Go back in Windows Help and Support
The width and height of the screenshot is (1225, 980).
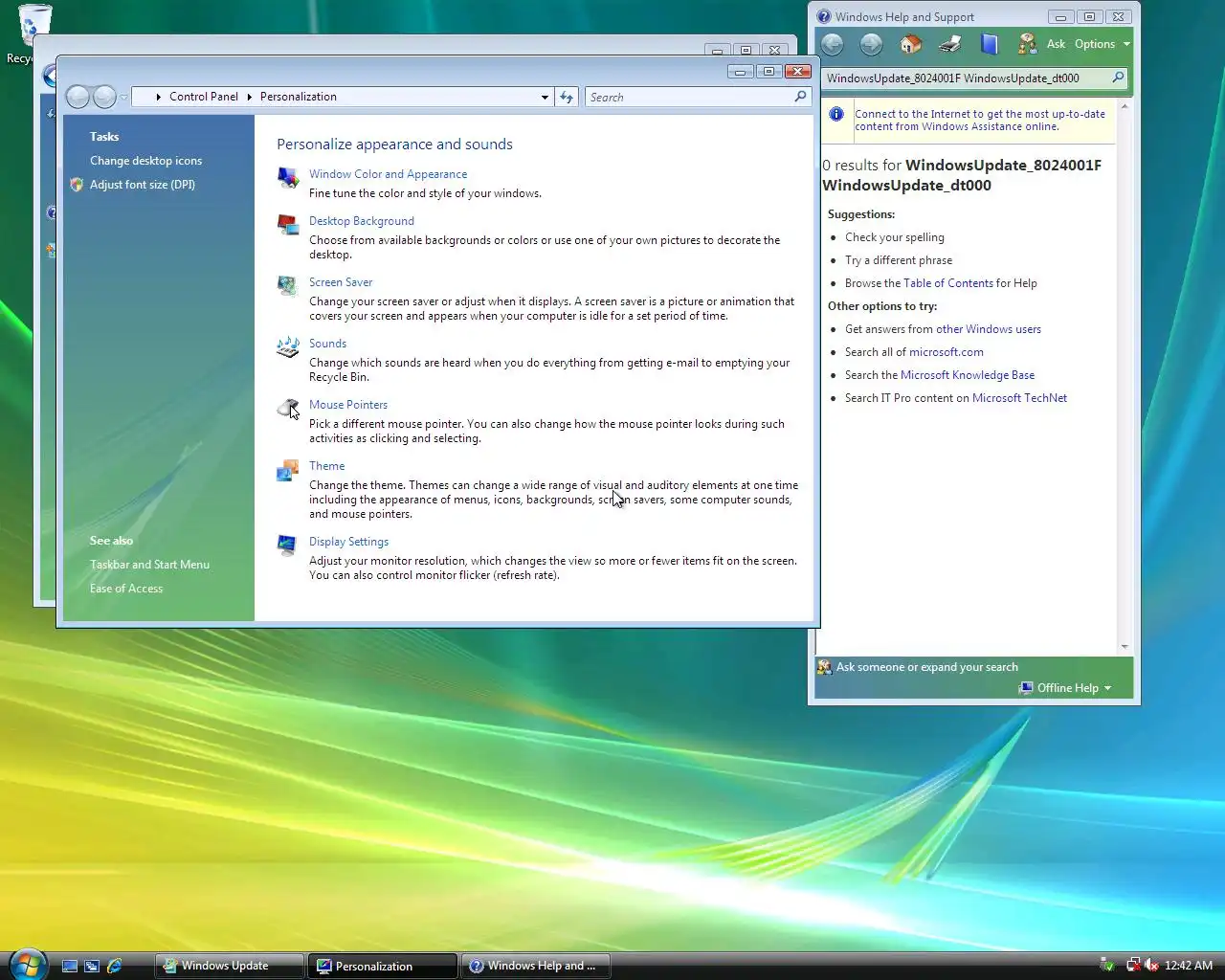click(x=833, y=44)
